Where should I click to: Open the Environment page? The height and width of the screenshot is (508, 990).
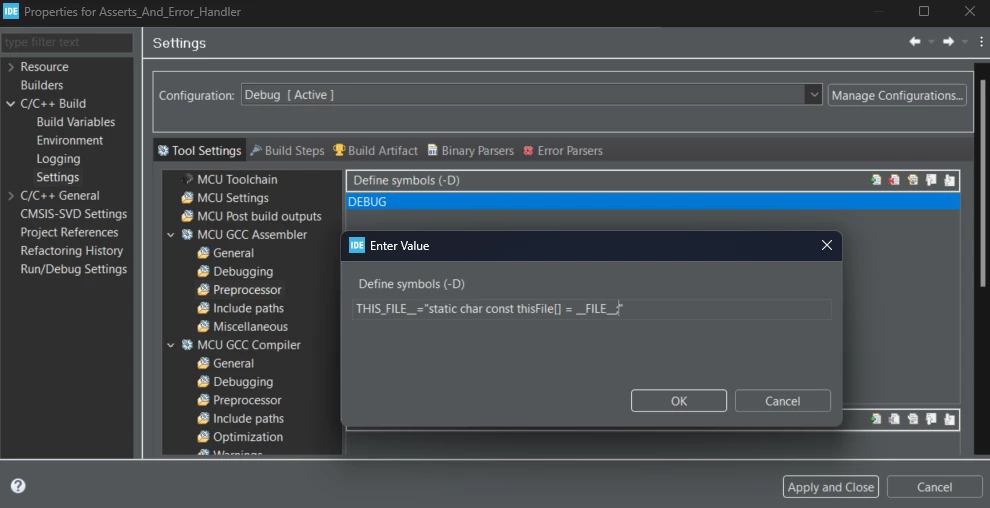click(x=69, y=140)
